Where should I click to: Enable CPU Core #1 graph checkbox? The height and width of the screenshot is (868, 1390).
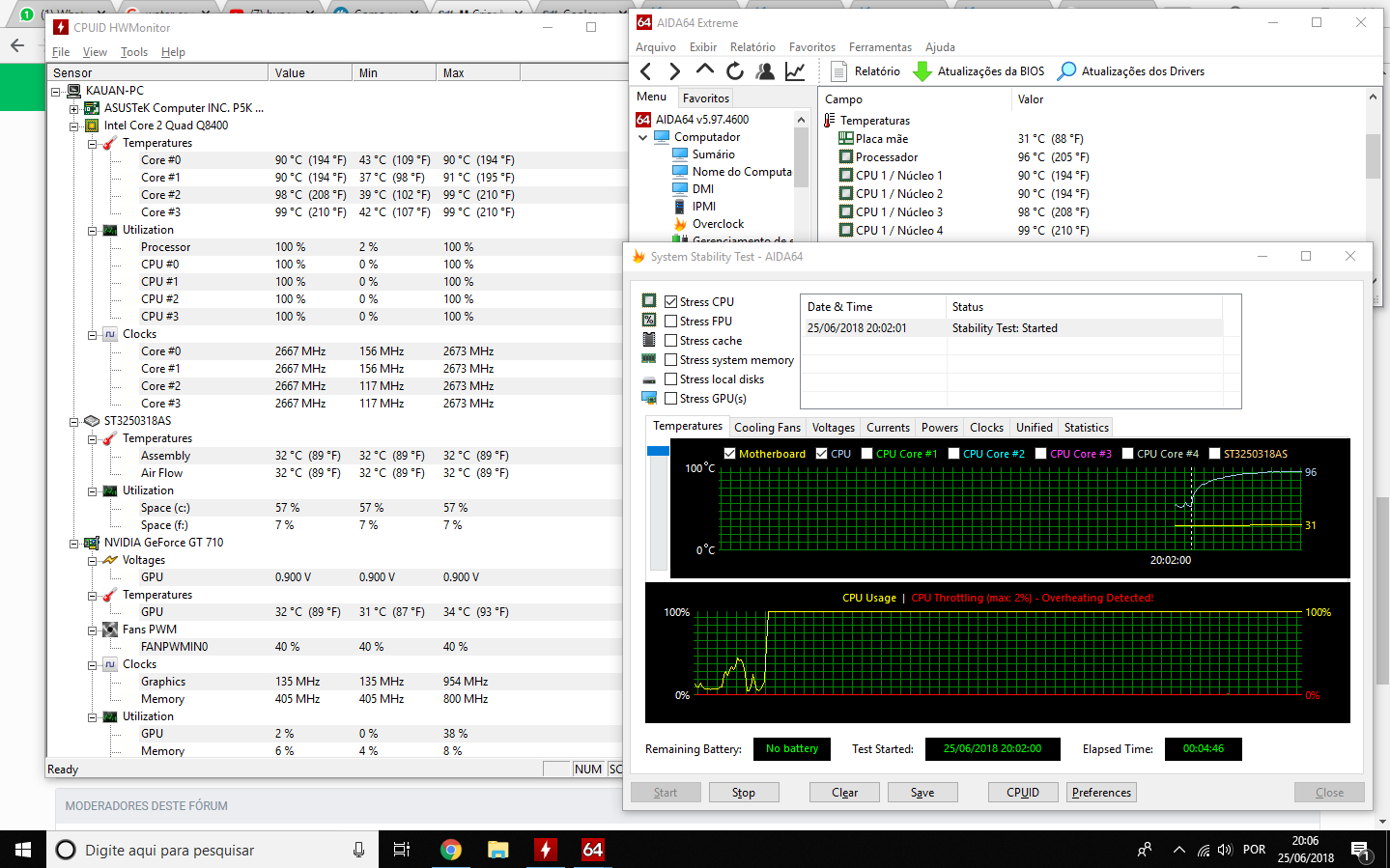point(866,453)
